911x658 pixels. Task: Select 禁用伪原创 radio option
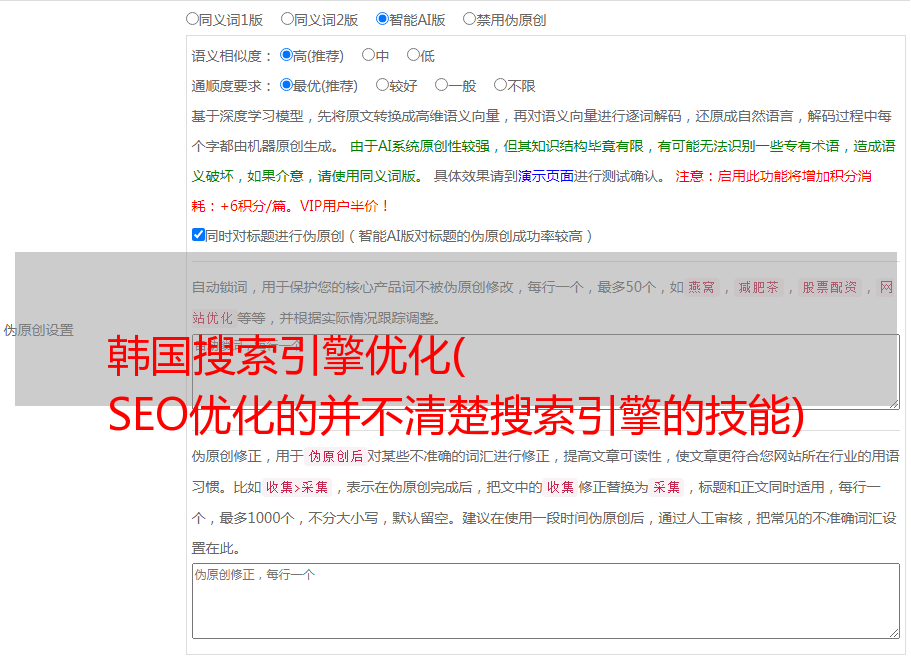click(x=469, y=19)
